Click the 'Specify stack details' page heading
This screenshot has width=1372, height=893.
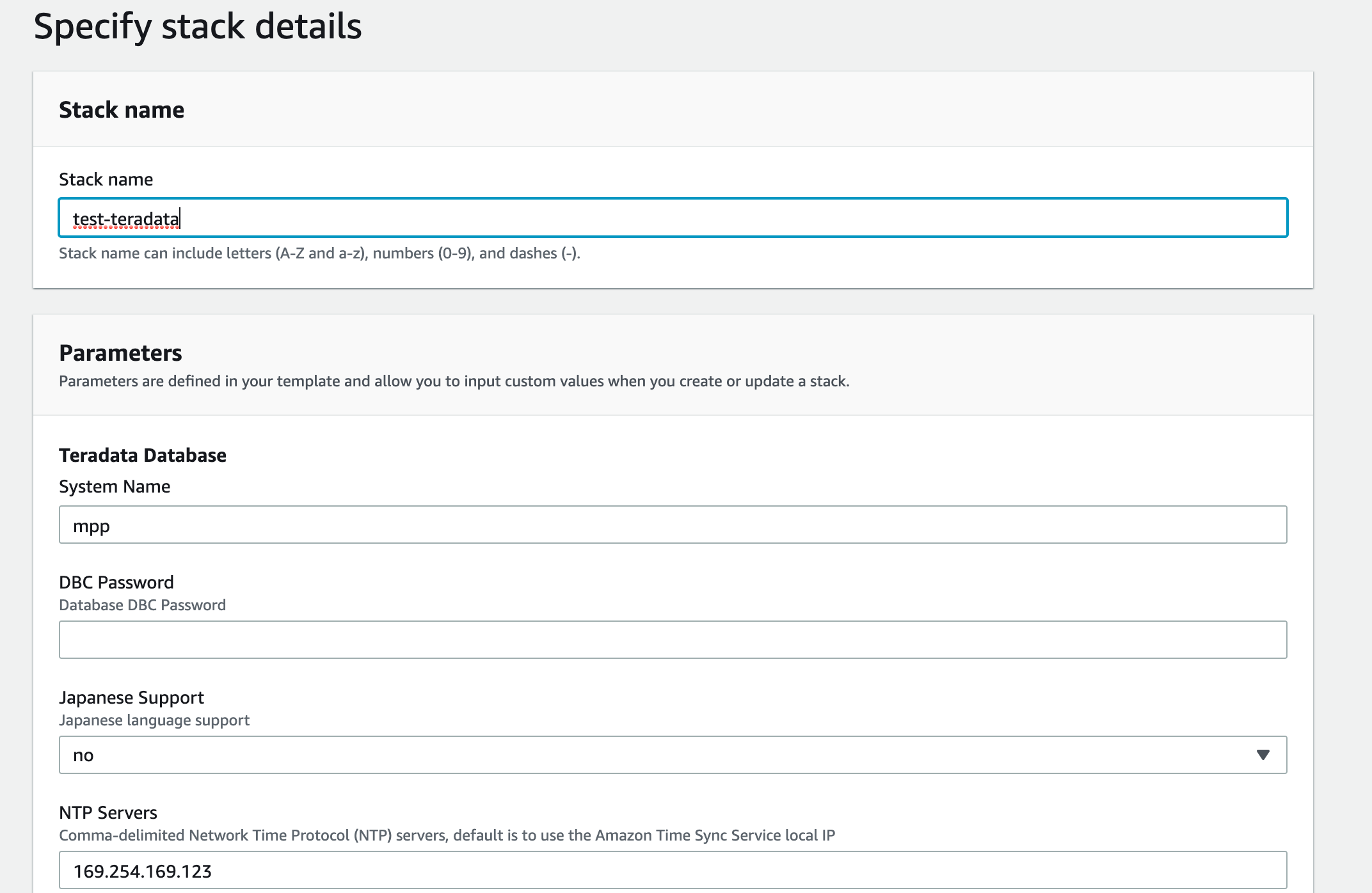(198, 26)
